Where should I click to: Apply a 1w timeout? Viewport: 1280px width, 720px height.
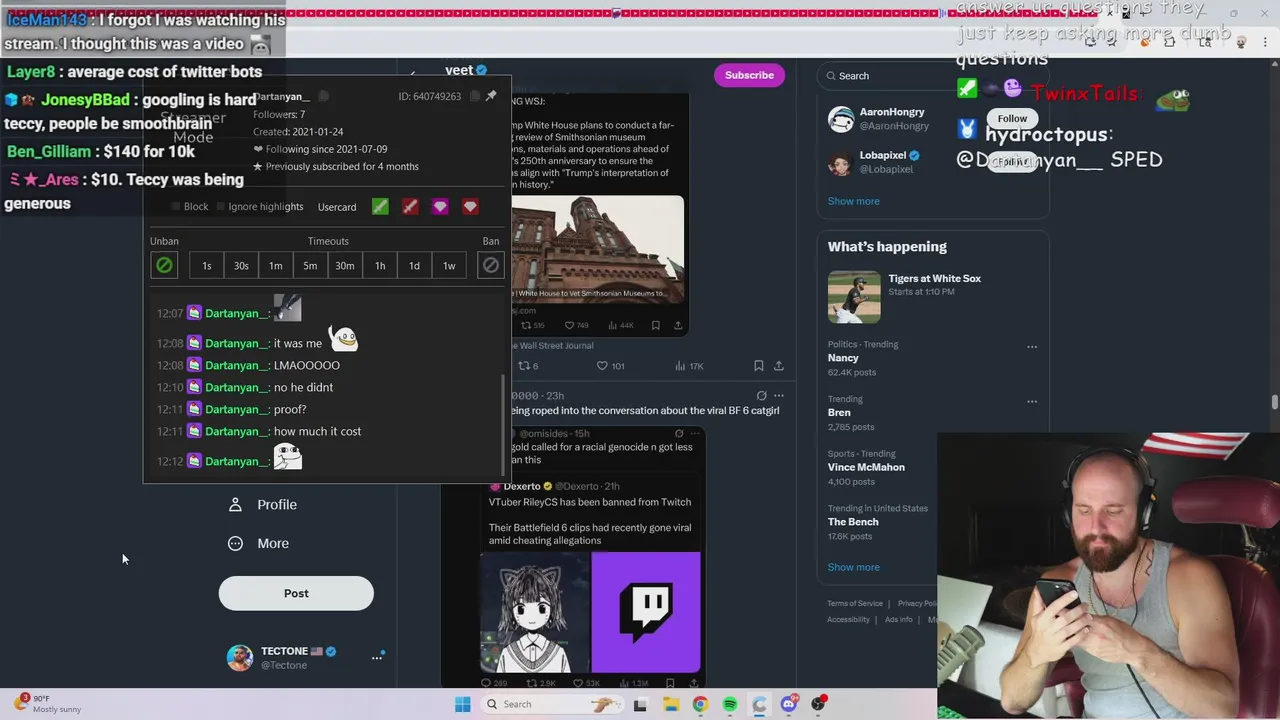[x=449, y=265]
